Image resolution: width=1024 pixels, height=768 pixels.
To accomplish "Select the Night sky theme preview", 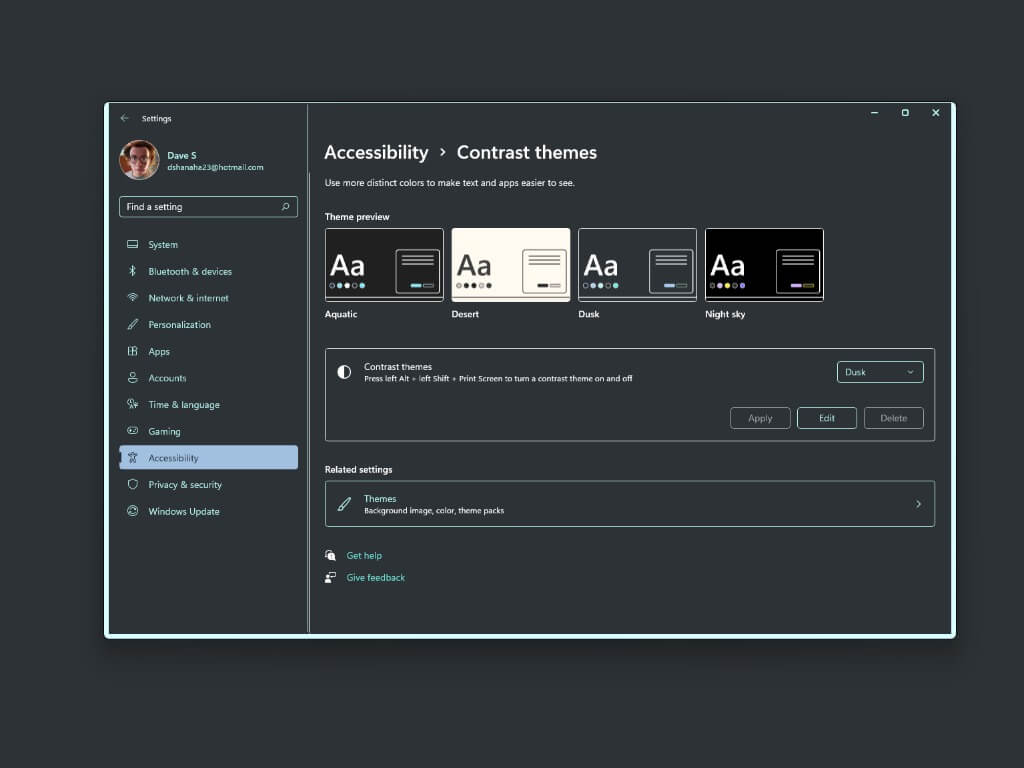I will click(764, 265).
